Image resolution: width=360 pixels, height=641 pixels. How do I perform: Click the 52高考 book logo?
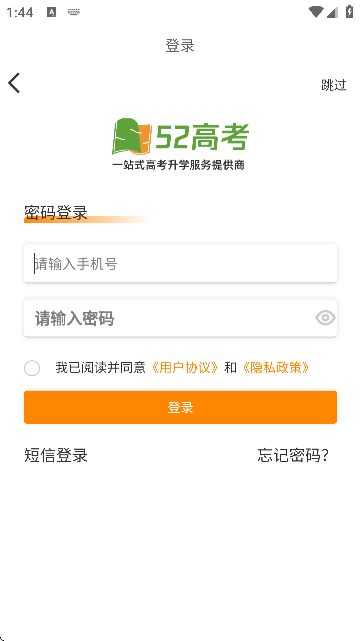click(x=180, y=143)
